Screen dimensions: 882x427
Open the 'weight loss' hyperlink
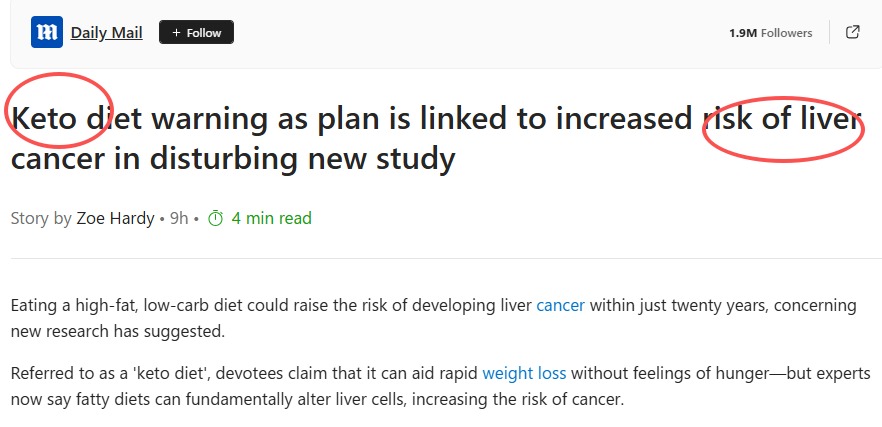pos(524,374)
